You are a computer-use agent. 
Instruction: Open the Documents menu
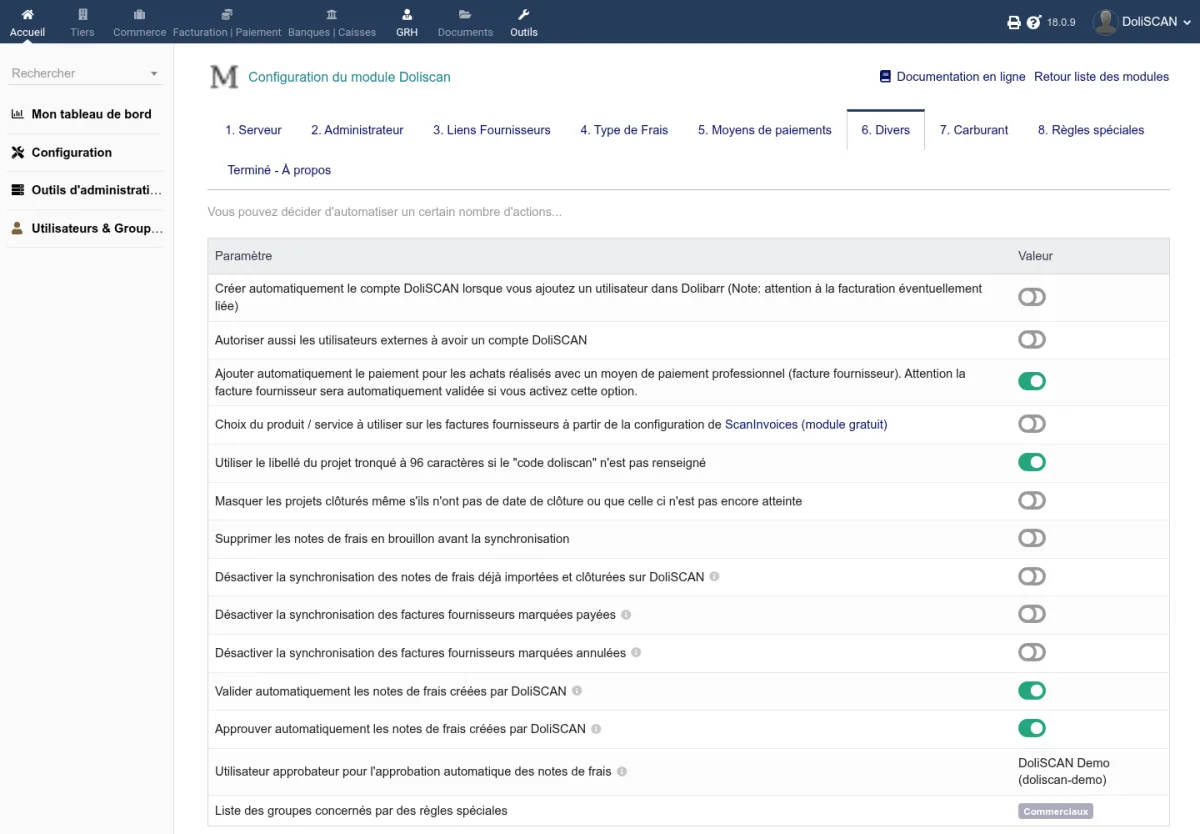[465, 22]
